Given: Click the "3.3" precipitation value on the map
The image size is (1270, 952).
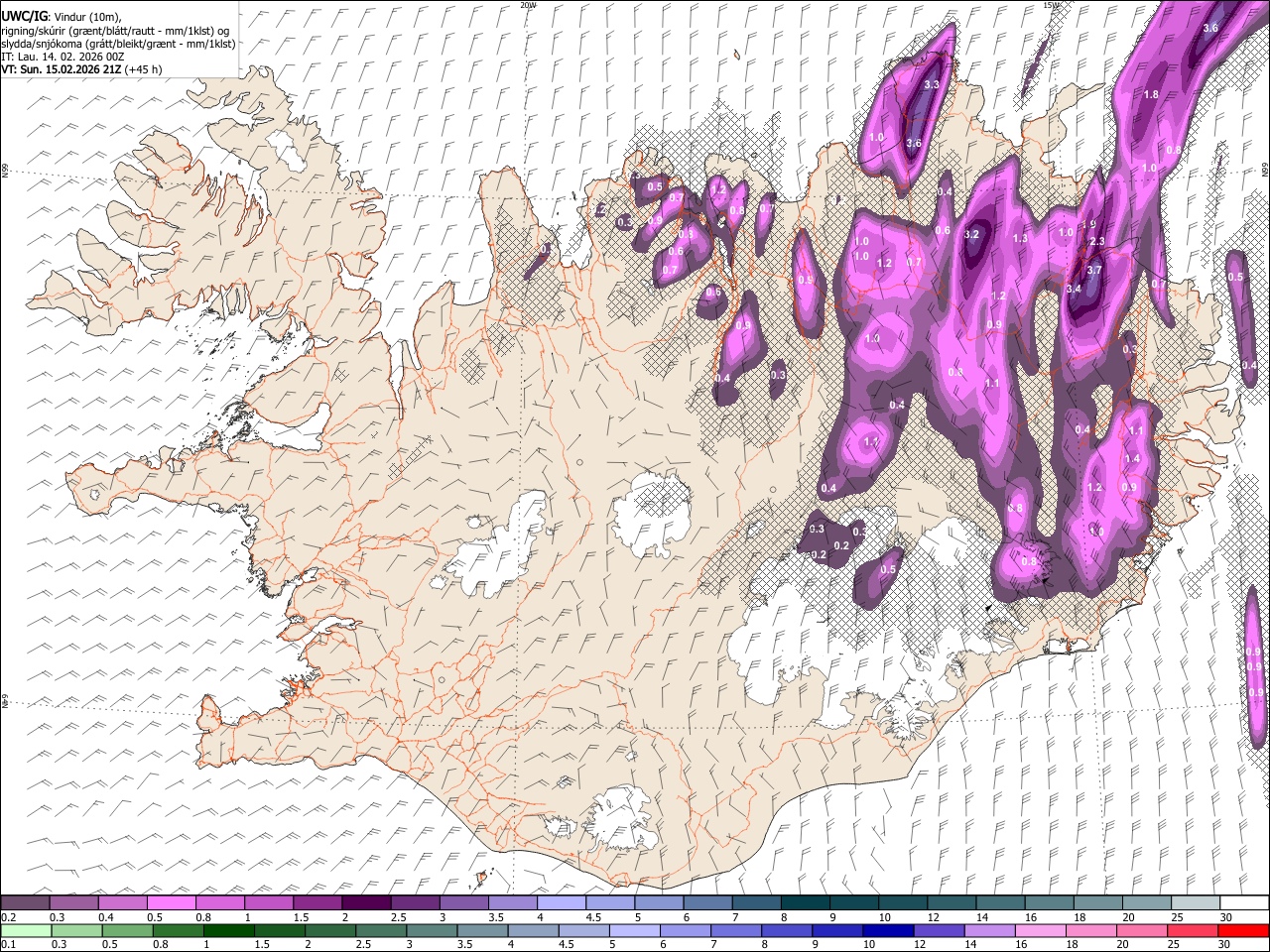Looking at the screenshot, I should (x=932, y=85).
